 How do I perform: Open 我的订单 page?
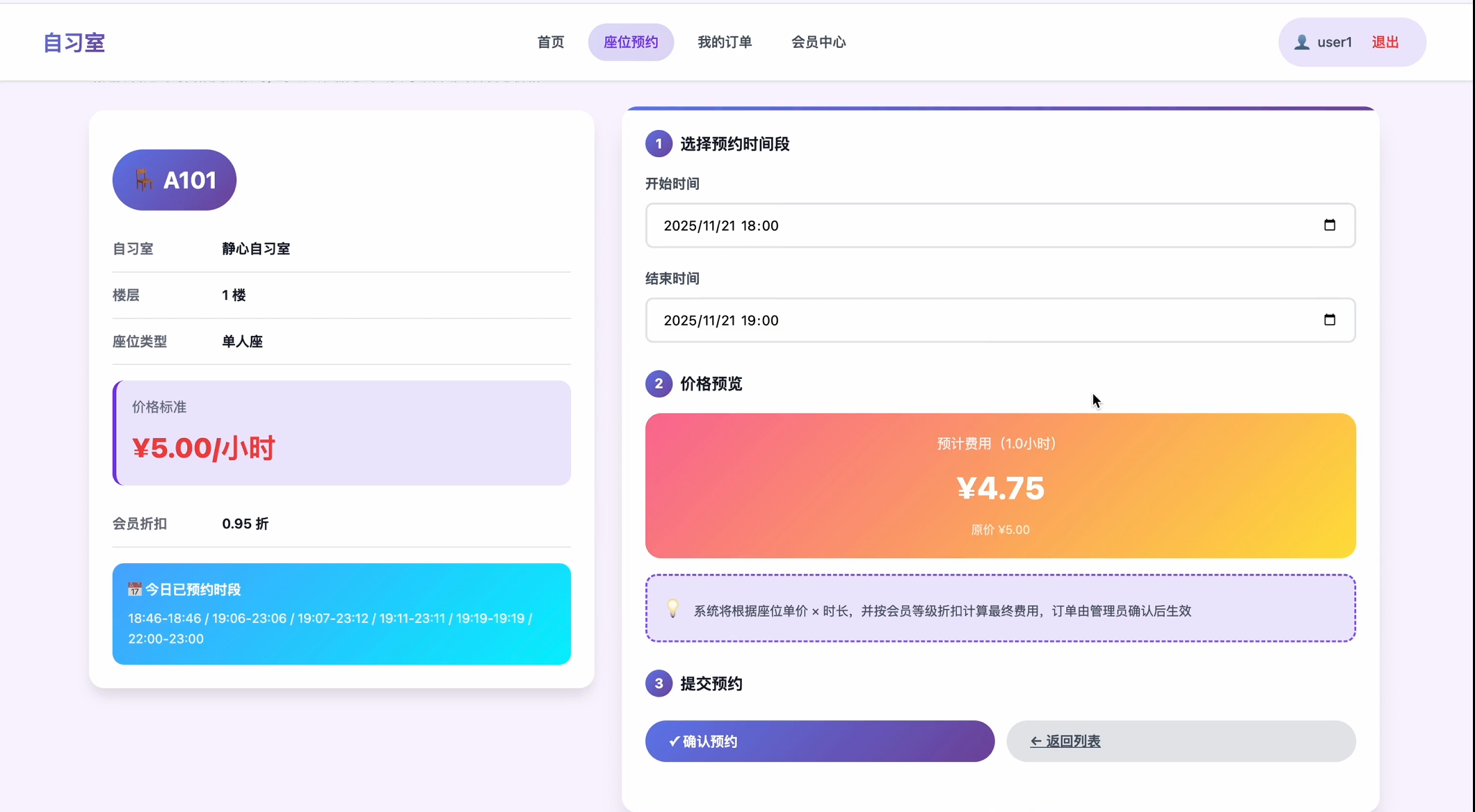(x=724, y=42)
